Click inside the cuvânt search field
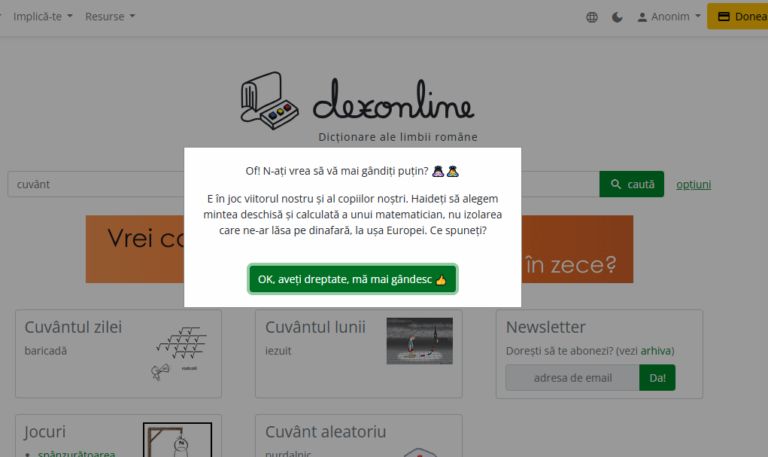This screenshot has height=457, width=768. [96, 184]
